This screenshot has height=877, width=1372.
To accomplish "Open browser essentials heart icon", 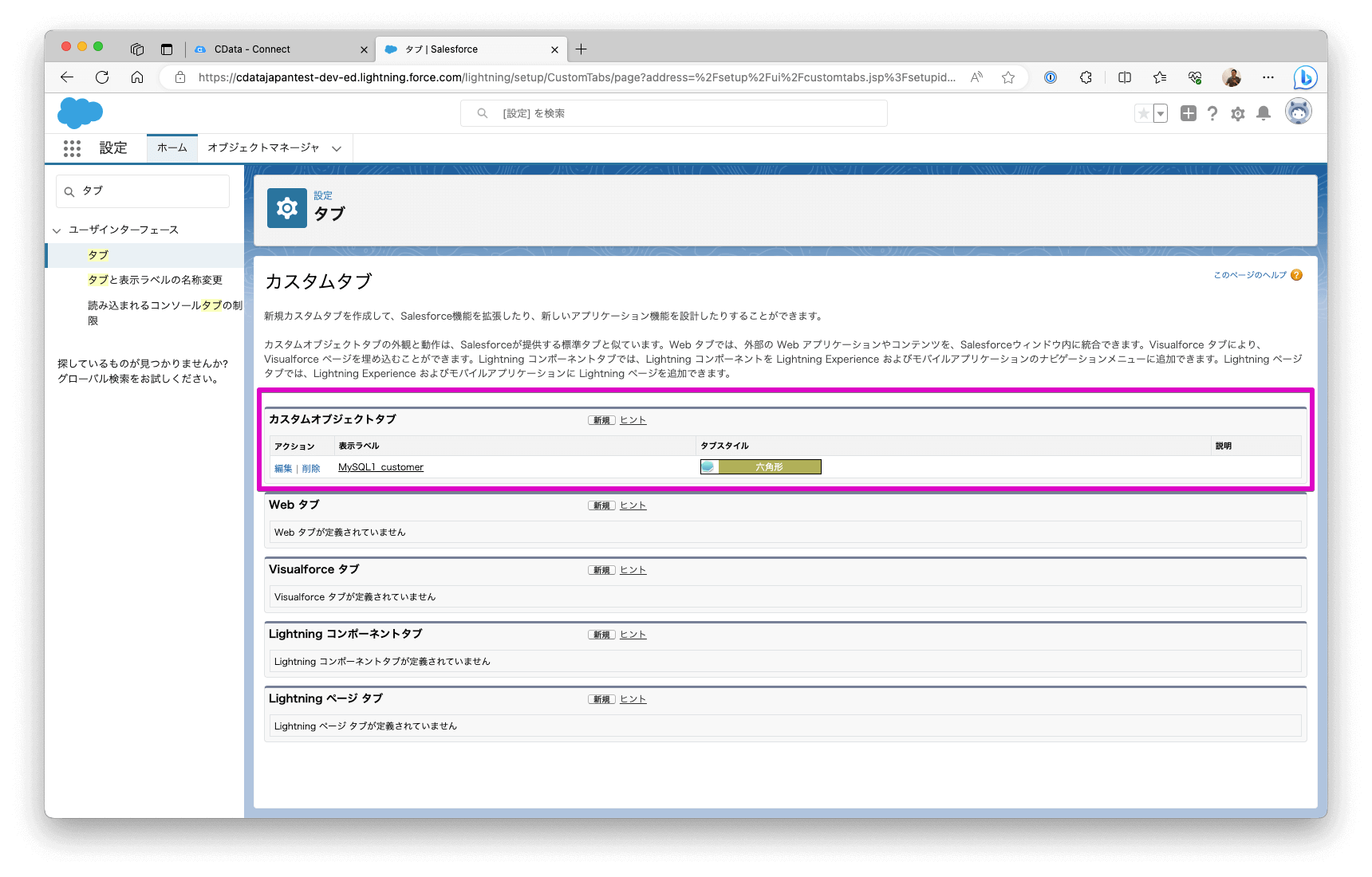I will [x=1195, y=77].
